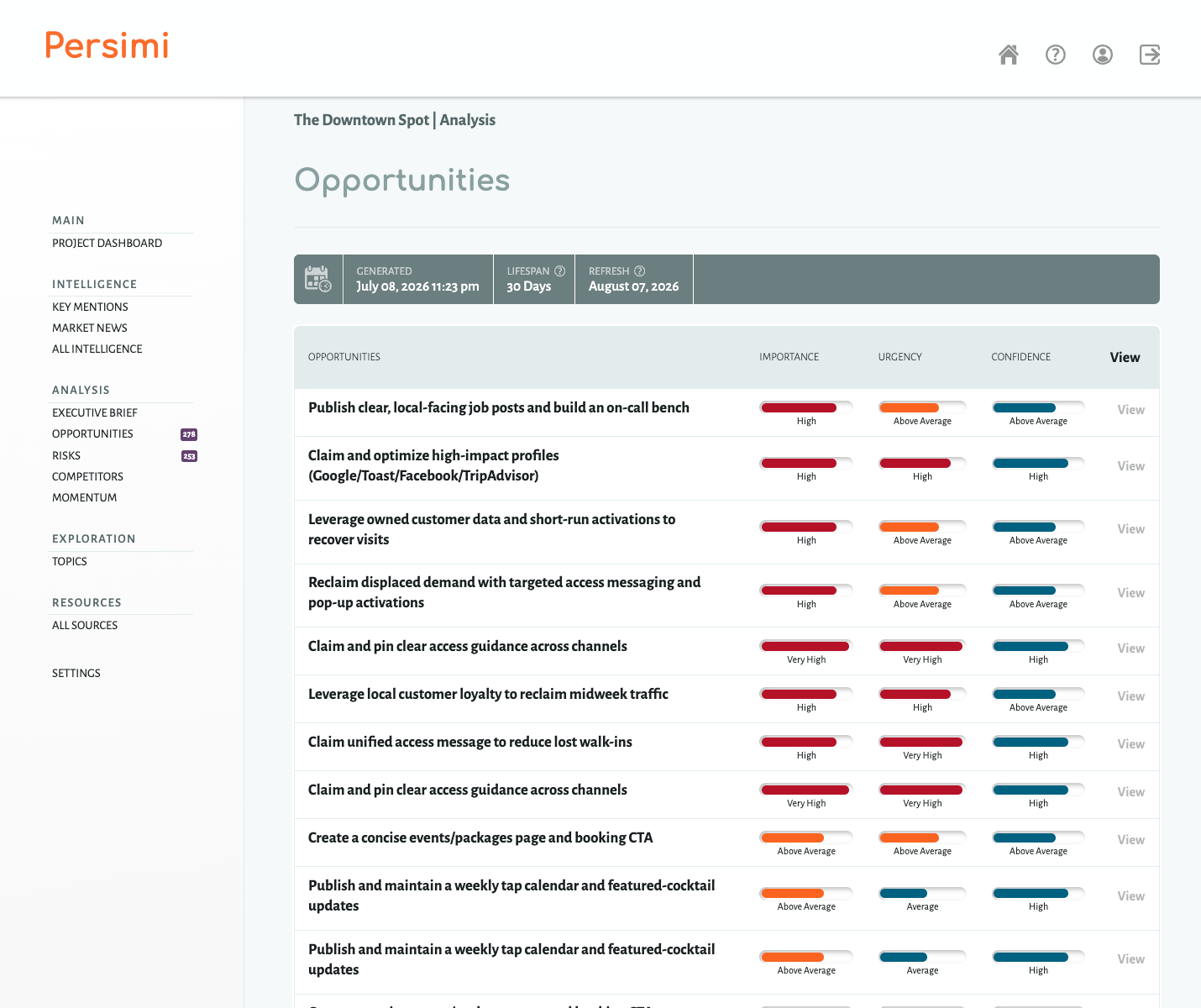Open All Sources under Resources

85,625
